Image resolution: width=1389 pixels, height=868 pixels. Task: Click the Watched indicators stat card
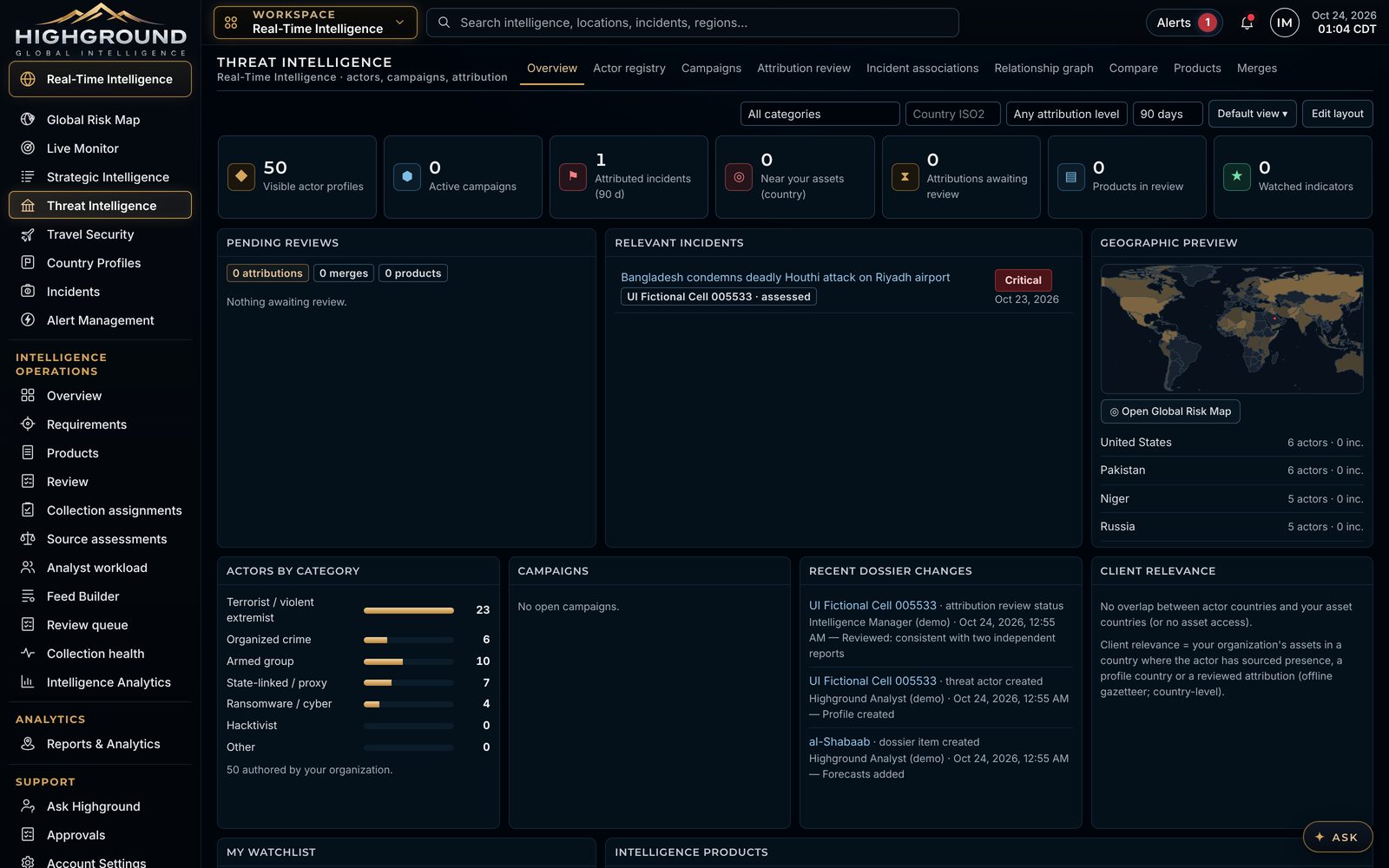click(x=1293, y=177)
